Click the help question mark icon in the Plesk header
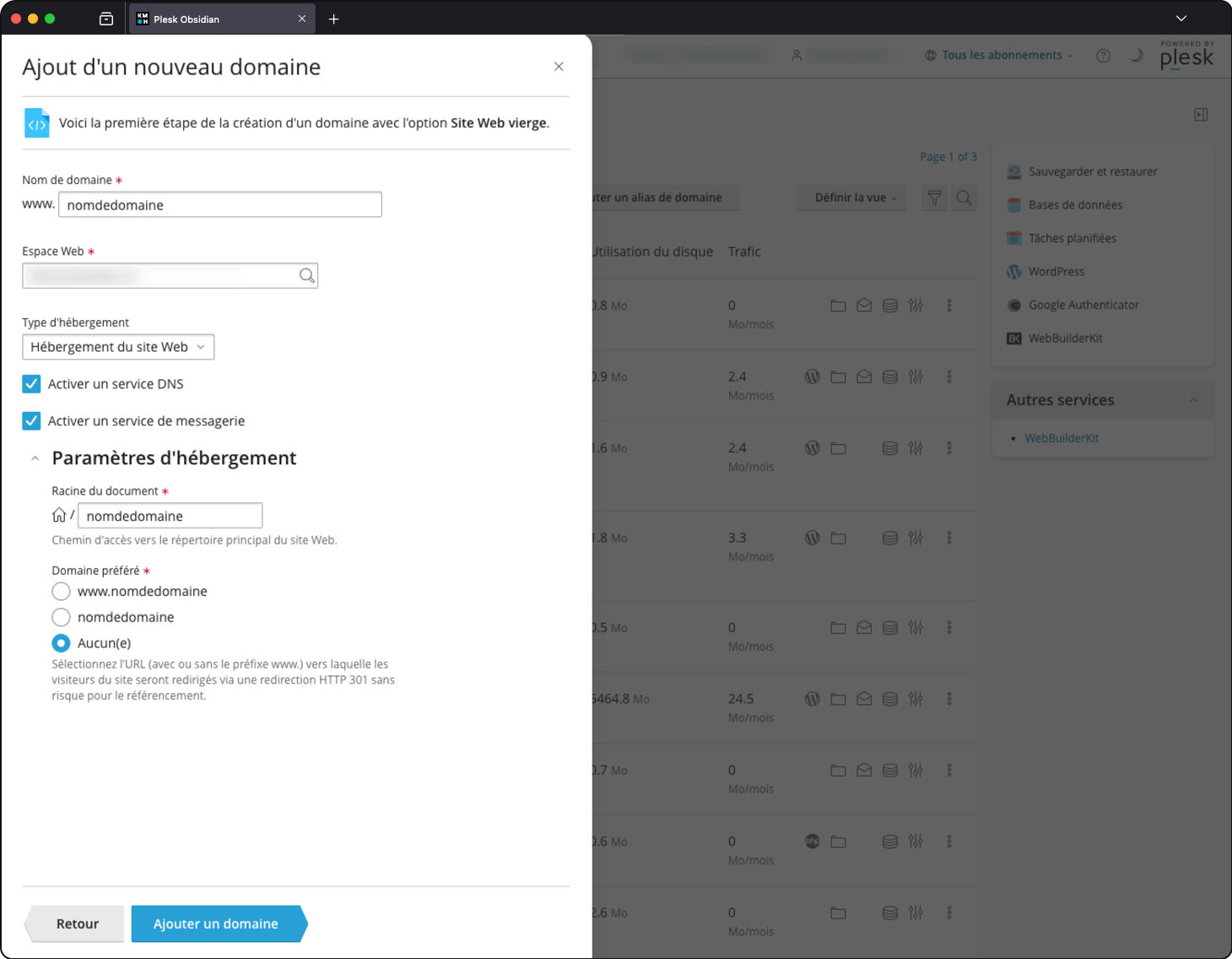The width and height of the screenshot is (1232, 959). [x=1103, y=56]
